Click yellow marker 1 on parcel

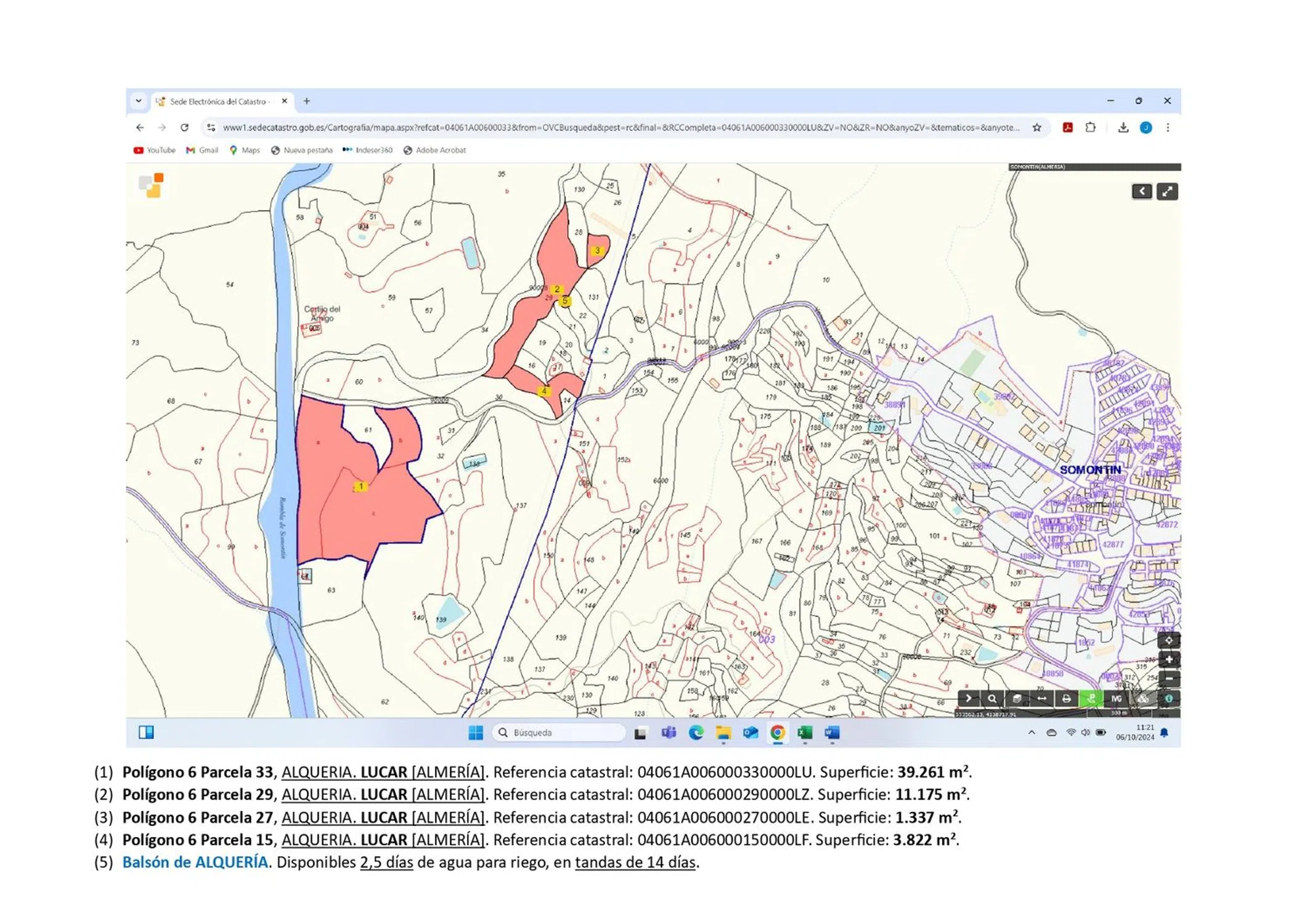(361, 487)
